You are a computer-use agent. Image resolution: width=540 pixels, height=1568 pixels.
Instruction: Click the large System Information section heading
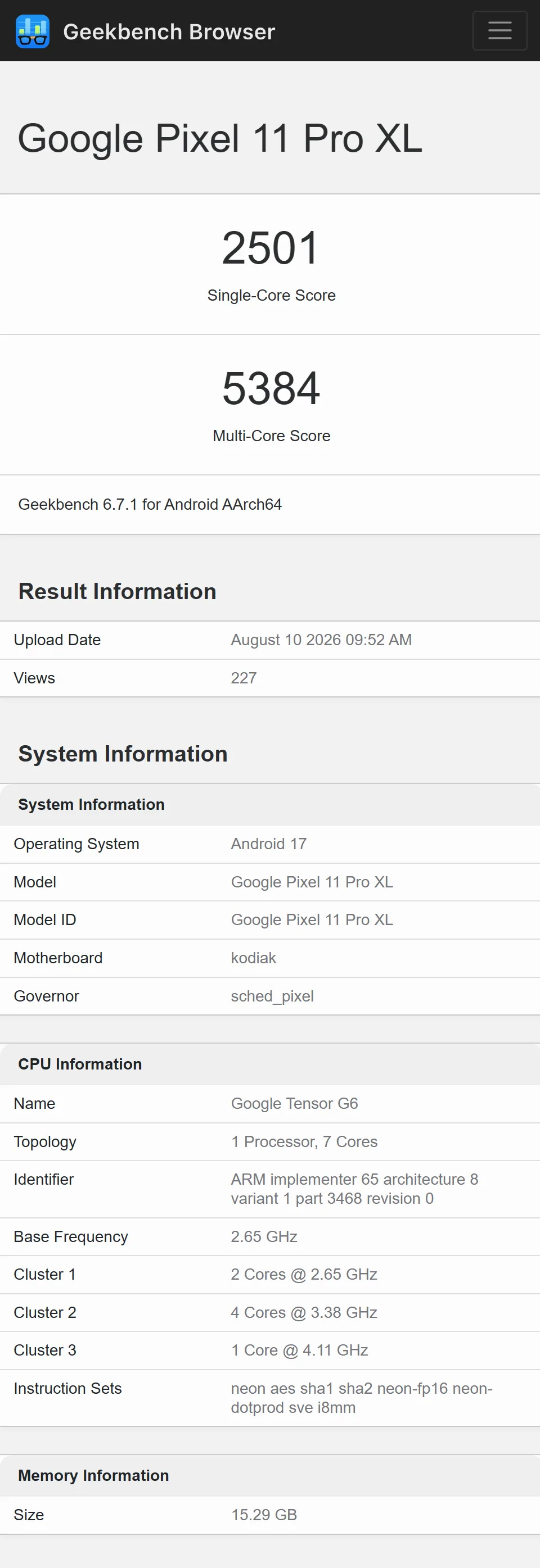point(123,754)
